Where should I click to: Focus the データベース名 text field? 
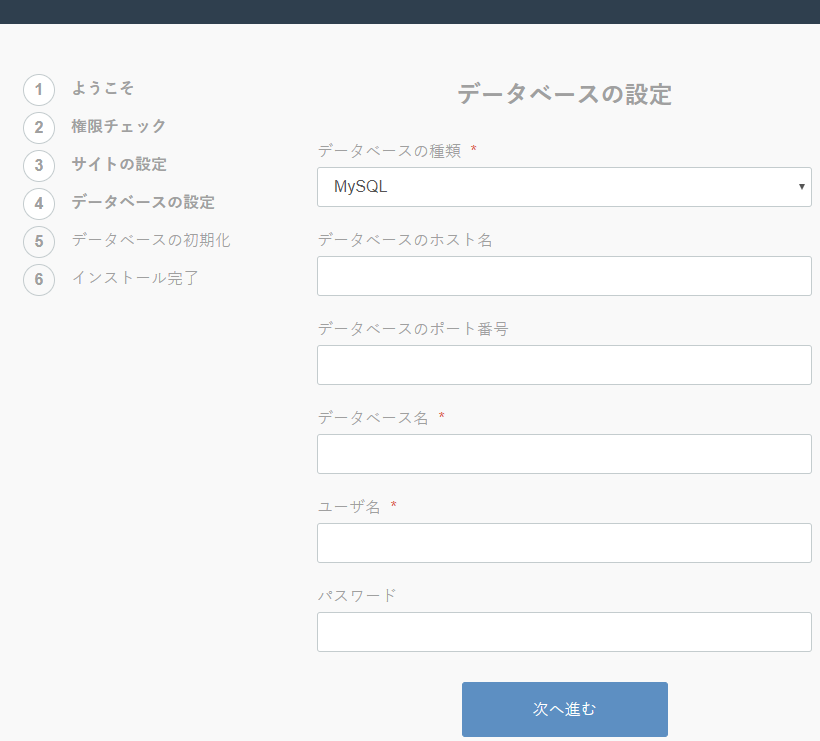click(x=563, y=454)
